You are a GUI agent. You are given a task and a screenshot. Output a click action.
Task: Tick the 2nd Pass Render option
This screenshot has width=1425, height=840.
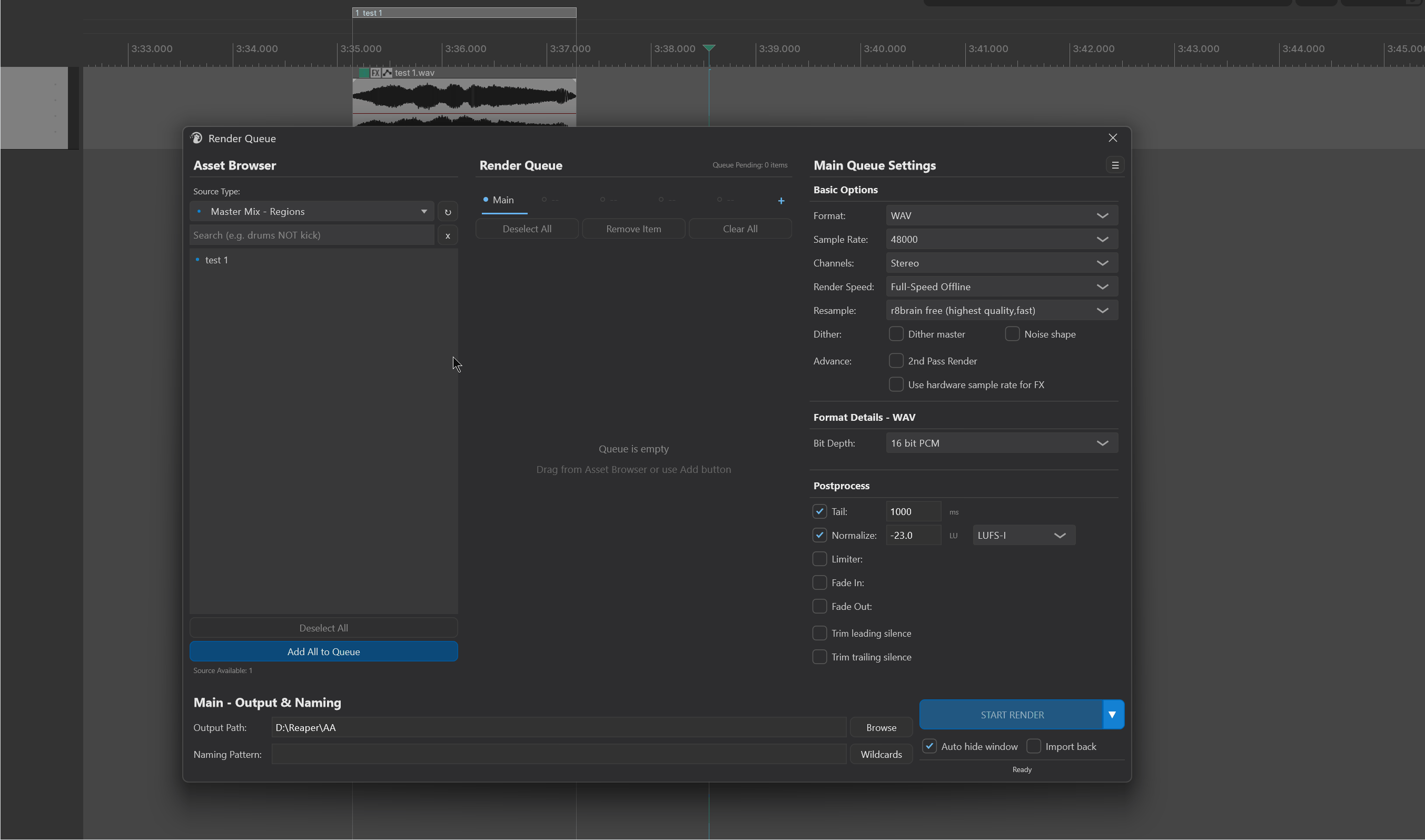(x=896, y=361)
